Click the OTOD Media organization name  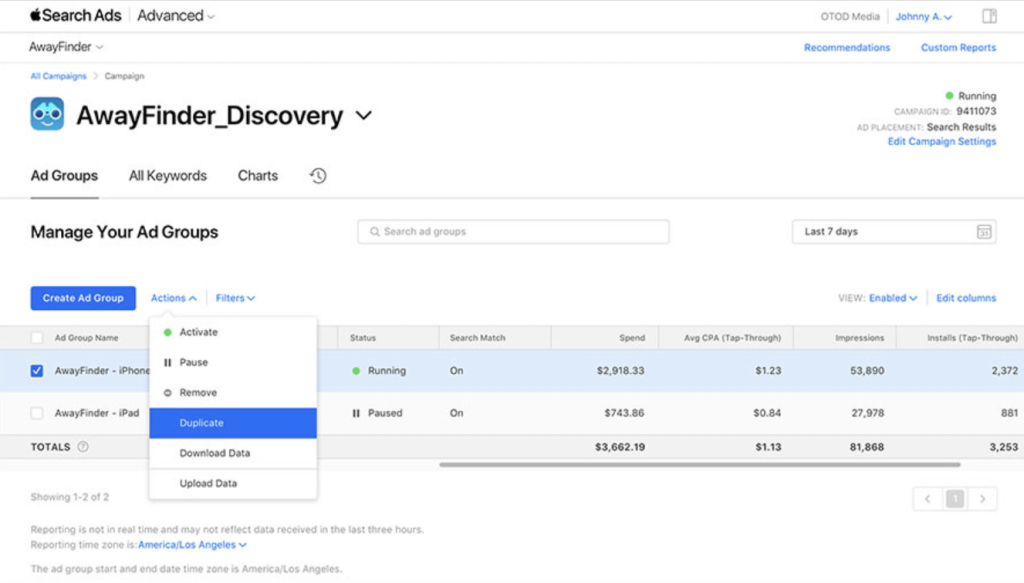(850, 16)
